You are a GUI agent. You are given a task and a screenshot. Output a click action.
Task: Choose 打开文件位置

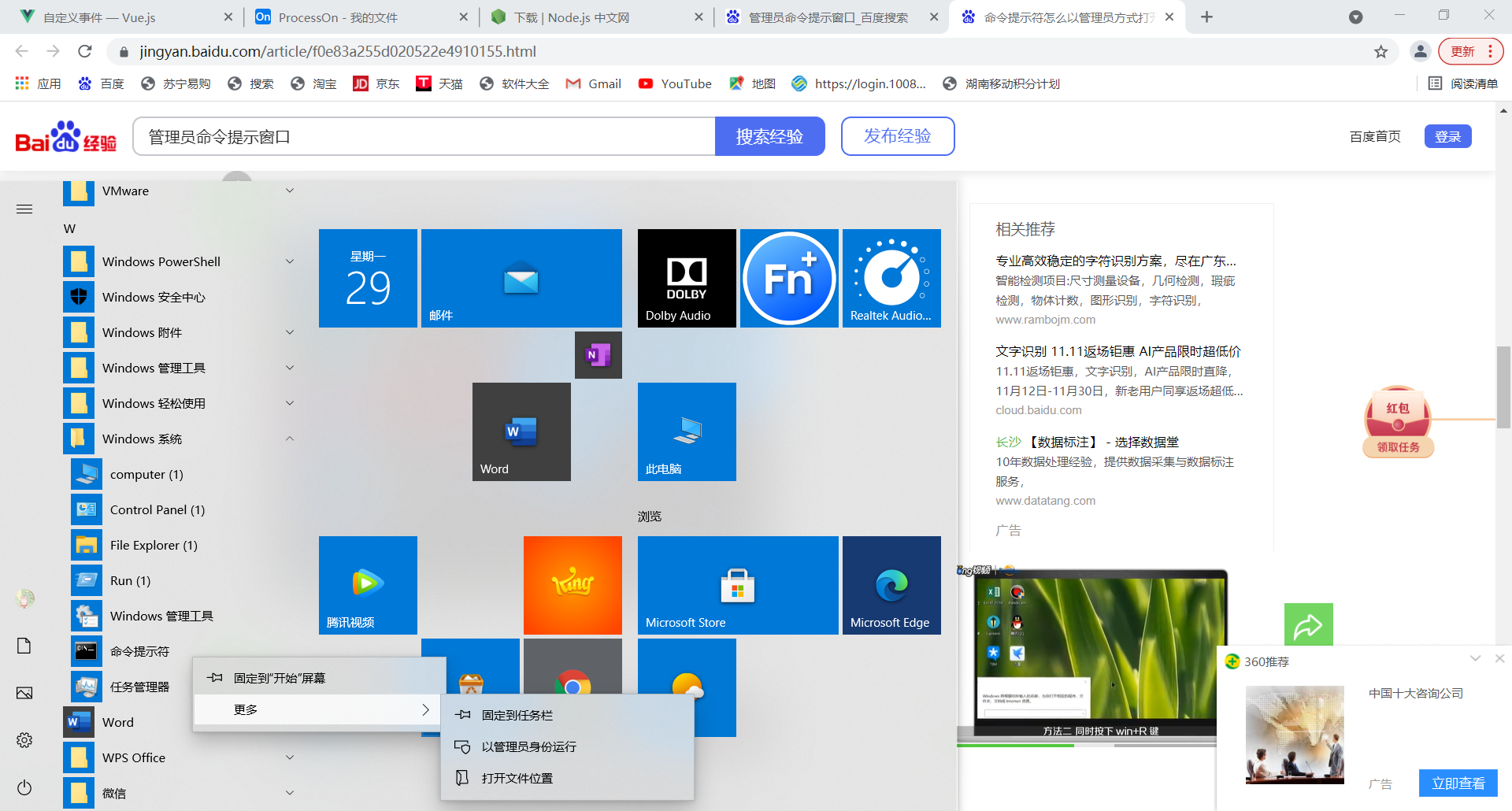pyautogui.click(x=567, y=778)
